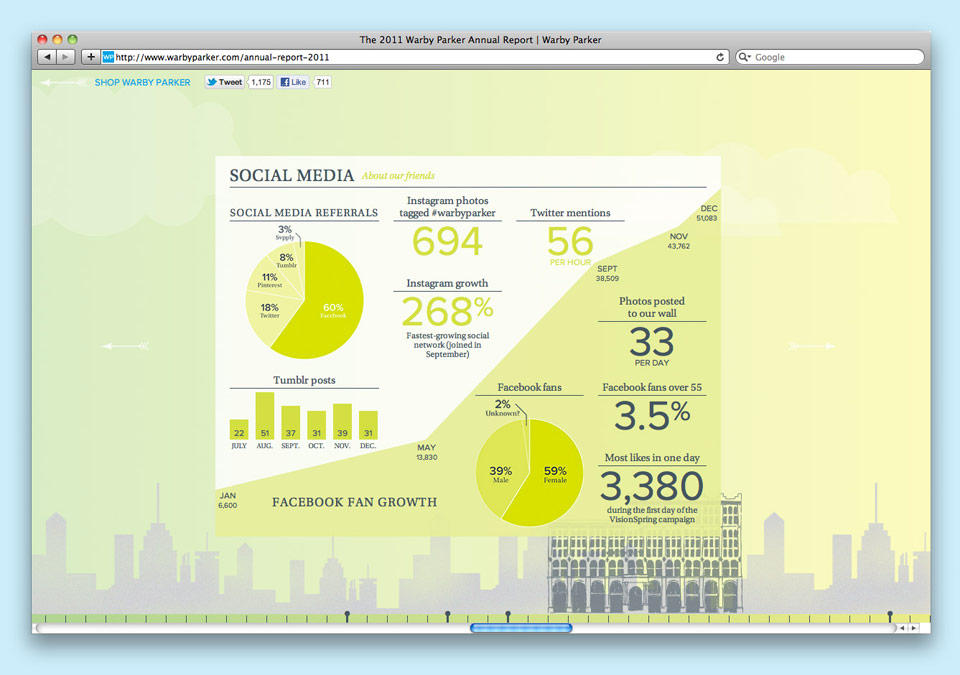Click the 3% Svpply label
This screenshot has height=675, width=960.
pos(285,233)
